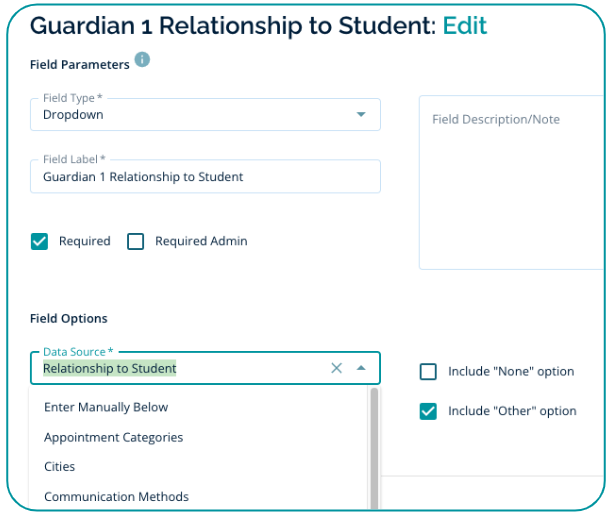
Task: Check the Include "None" option checkbox
Action: pos(428,372)
